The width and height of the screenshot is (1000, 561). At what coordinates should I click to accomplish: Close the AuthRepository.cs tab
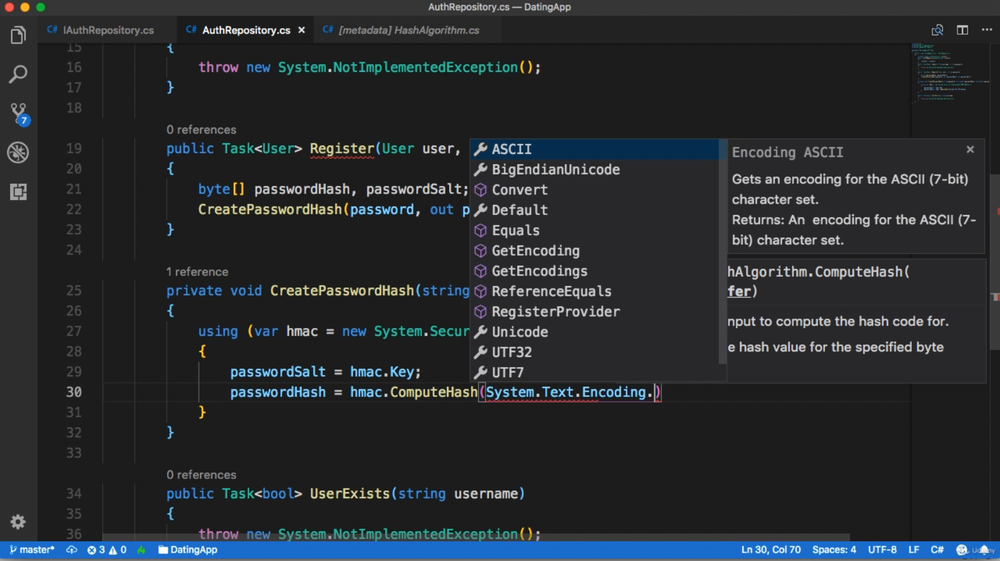click(302, 30)
